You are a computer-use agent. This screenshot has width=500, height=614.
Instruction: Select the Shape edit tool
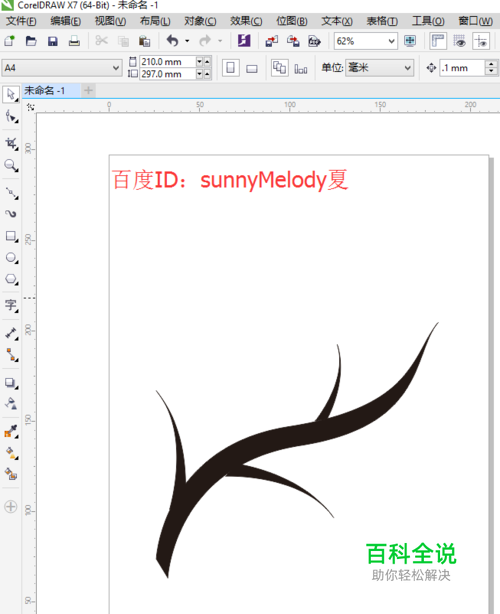[11, 117]
